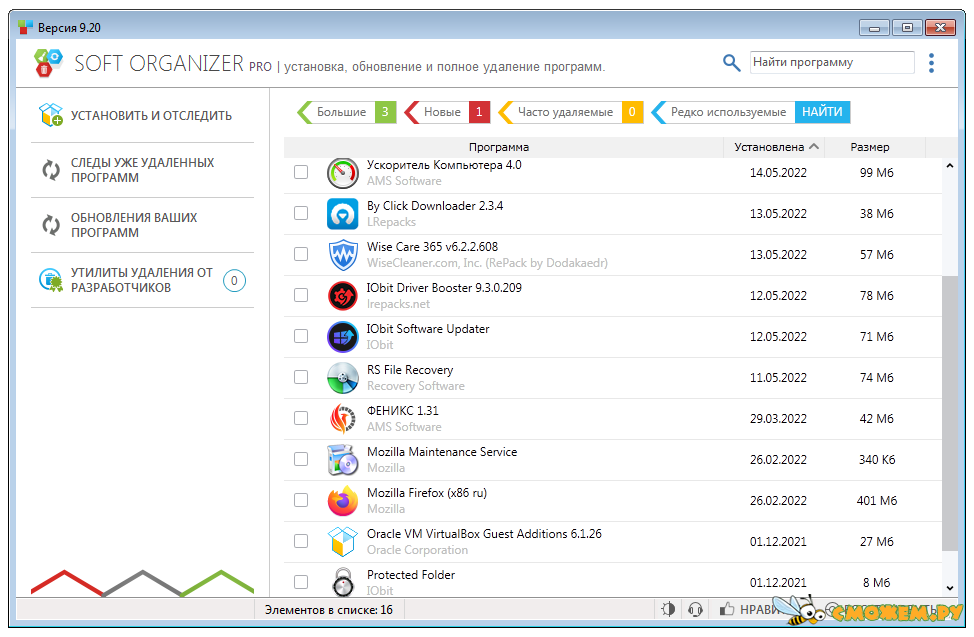Check the IObit Driver Booster checkbox
974x637 pixels.
(301, 295)
